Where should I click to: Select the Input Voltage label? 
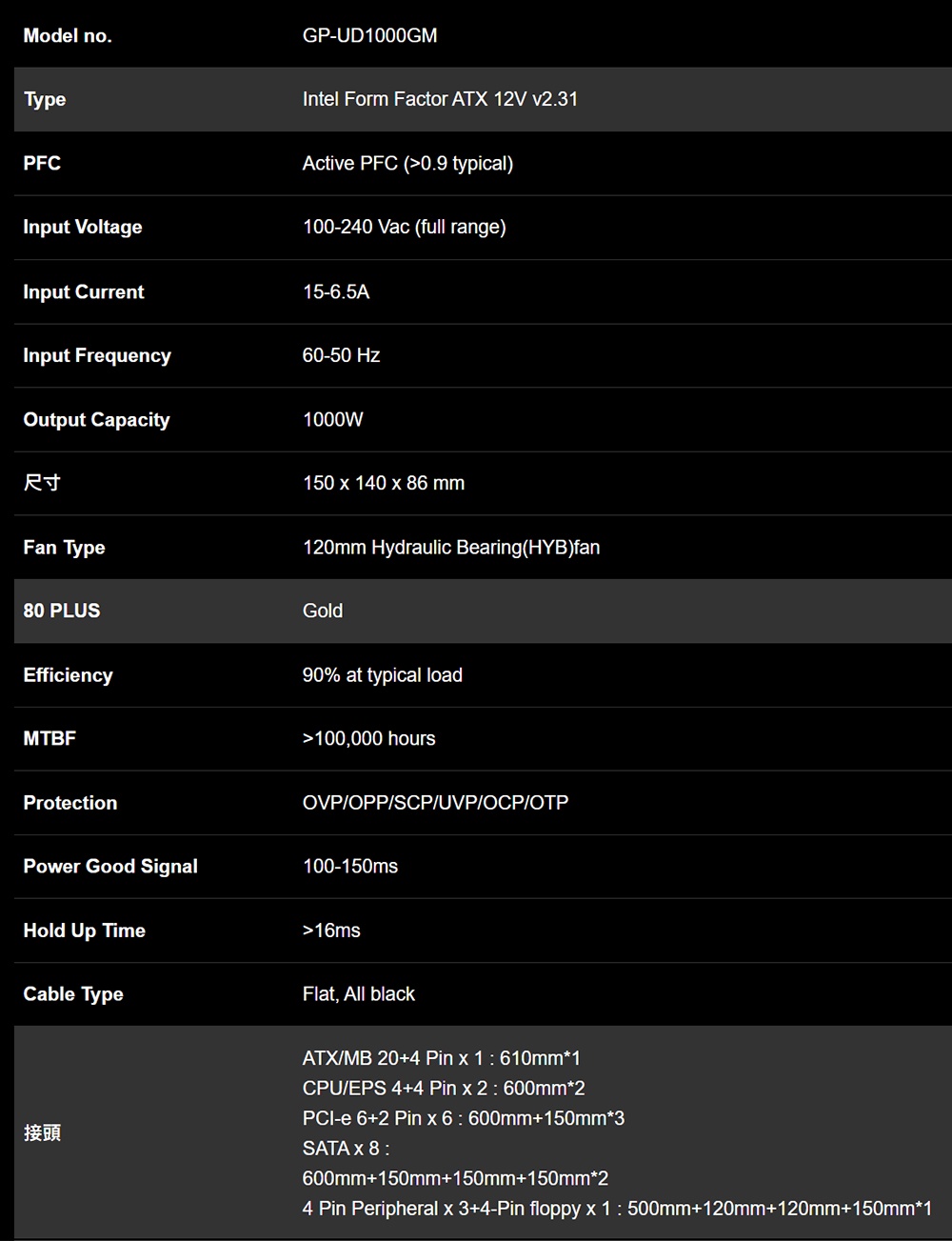[x=83, y=228]
